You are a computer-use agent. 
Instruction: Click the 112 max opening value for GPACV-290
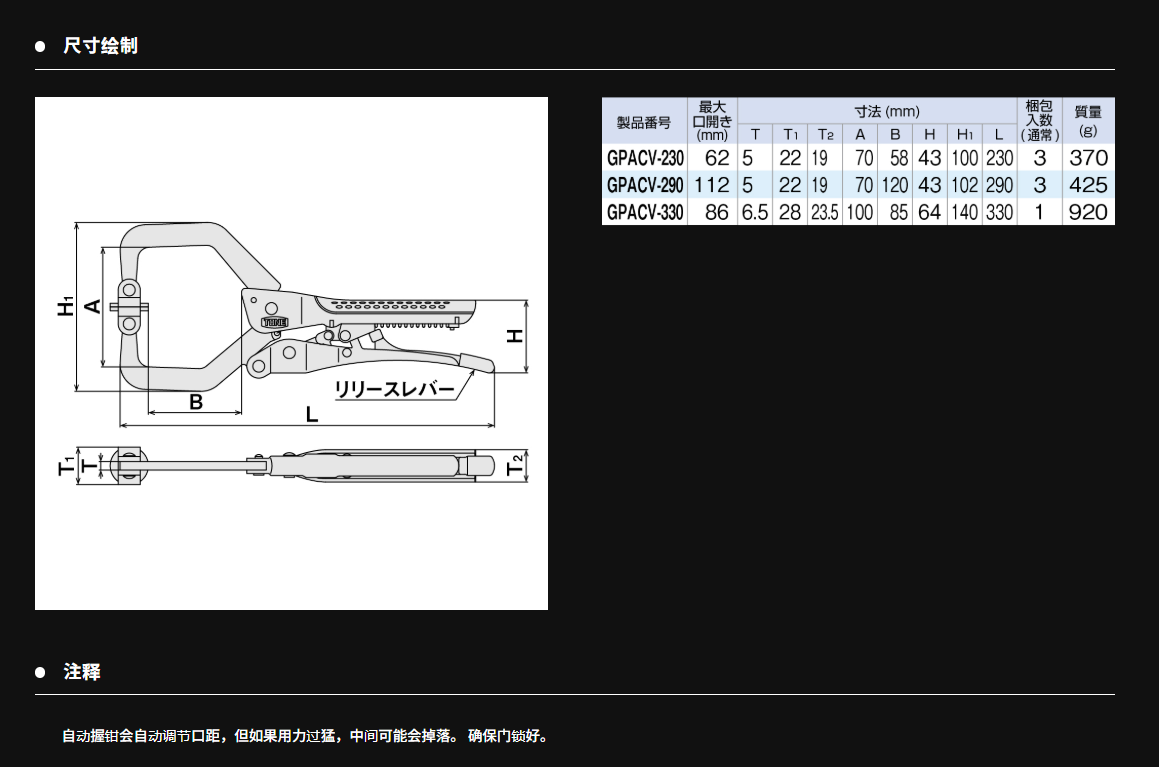tap(712, 185)
